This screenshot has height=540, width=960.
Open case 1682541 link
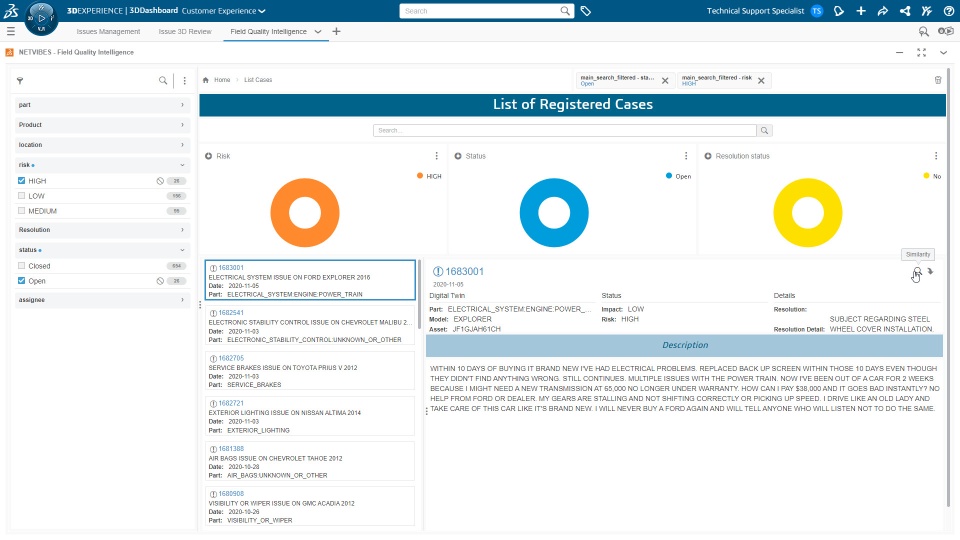pos(231,313)
